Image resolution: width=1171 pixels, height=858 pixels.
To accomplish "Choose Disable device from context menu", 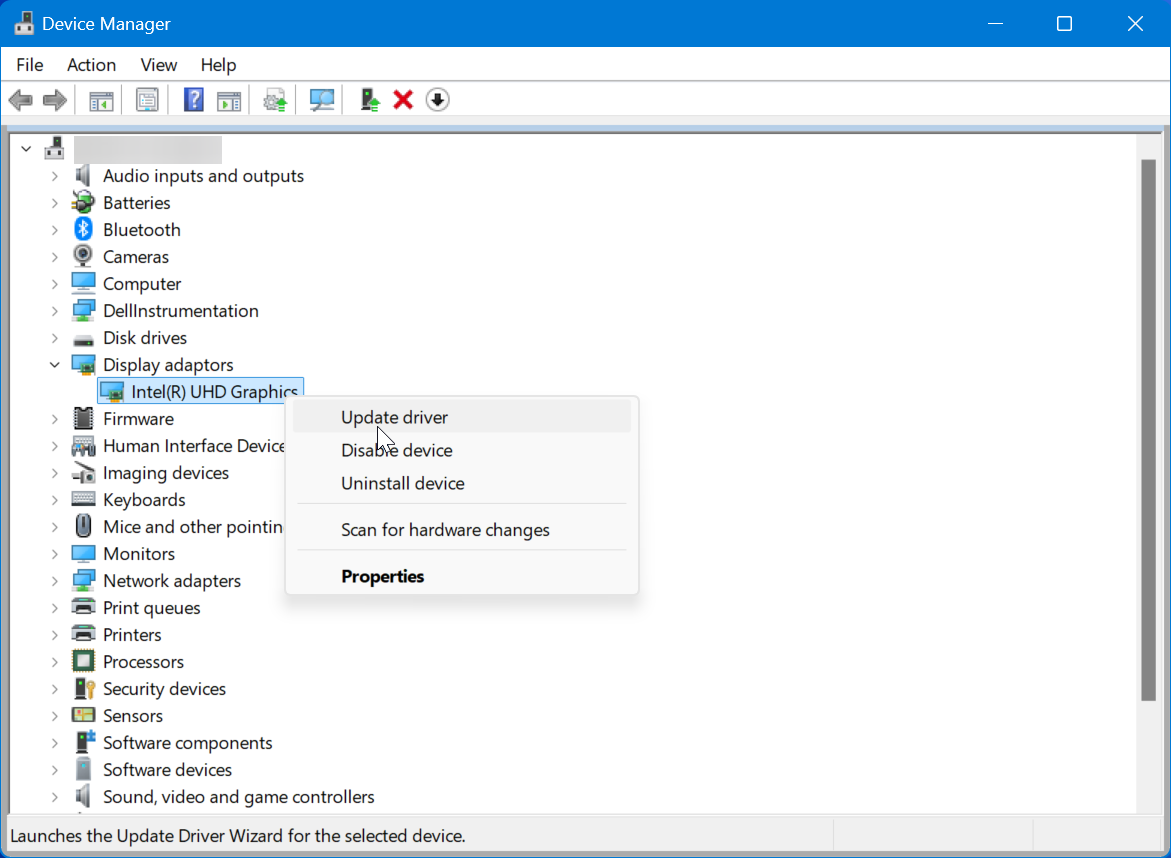I will pos(462,450).
